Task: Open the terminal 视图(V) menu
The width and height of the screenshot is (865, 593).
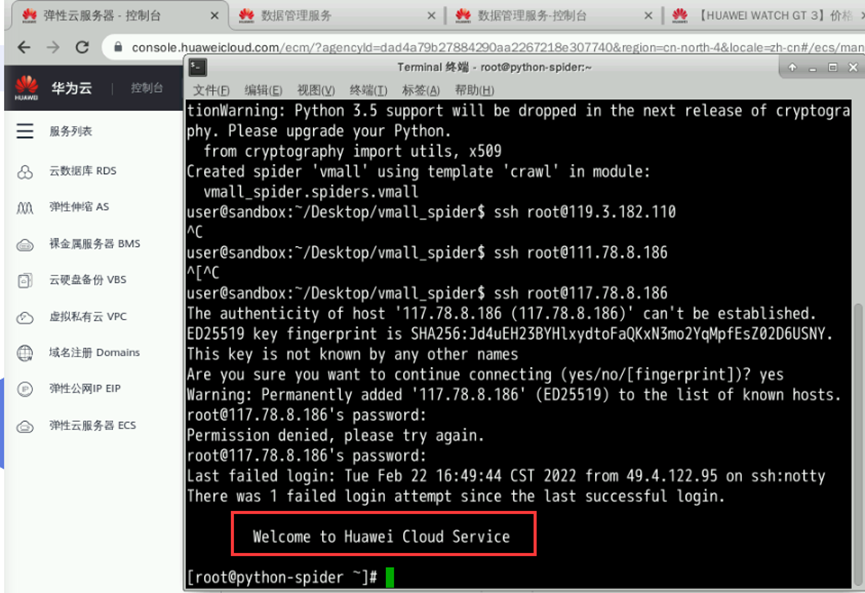Action: (316, 90)
